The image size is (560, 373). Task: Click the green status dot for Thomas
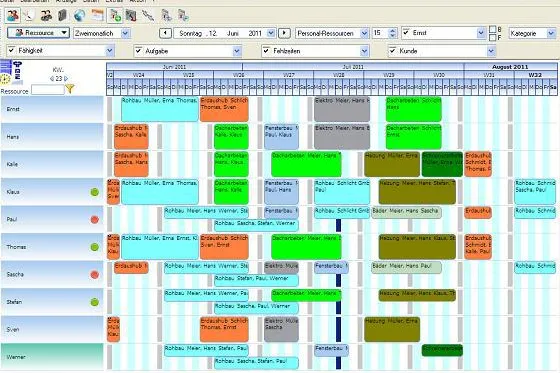[94, 247]
